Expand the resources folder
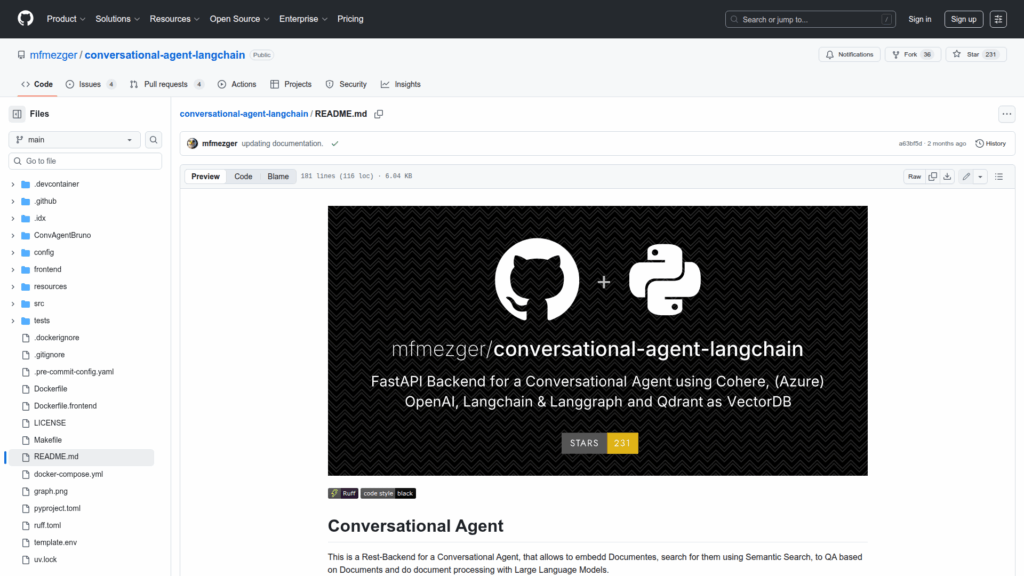 (13, 287)
